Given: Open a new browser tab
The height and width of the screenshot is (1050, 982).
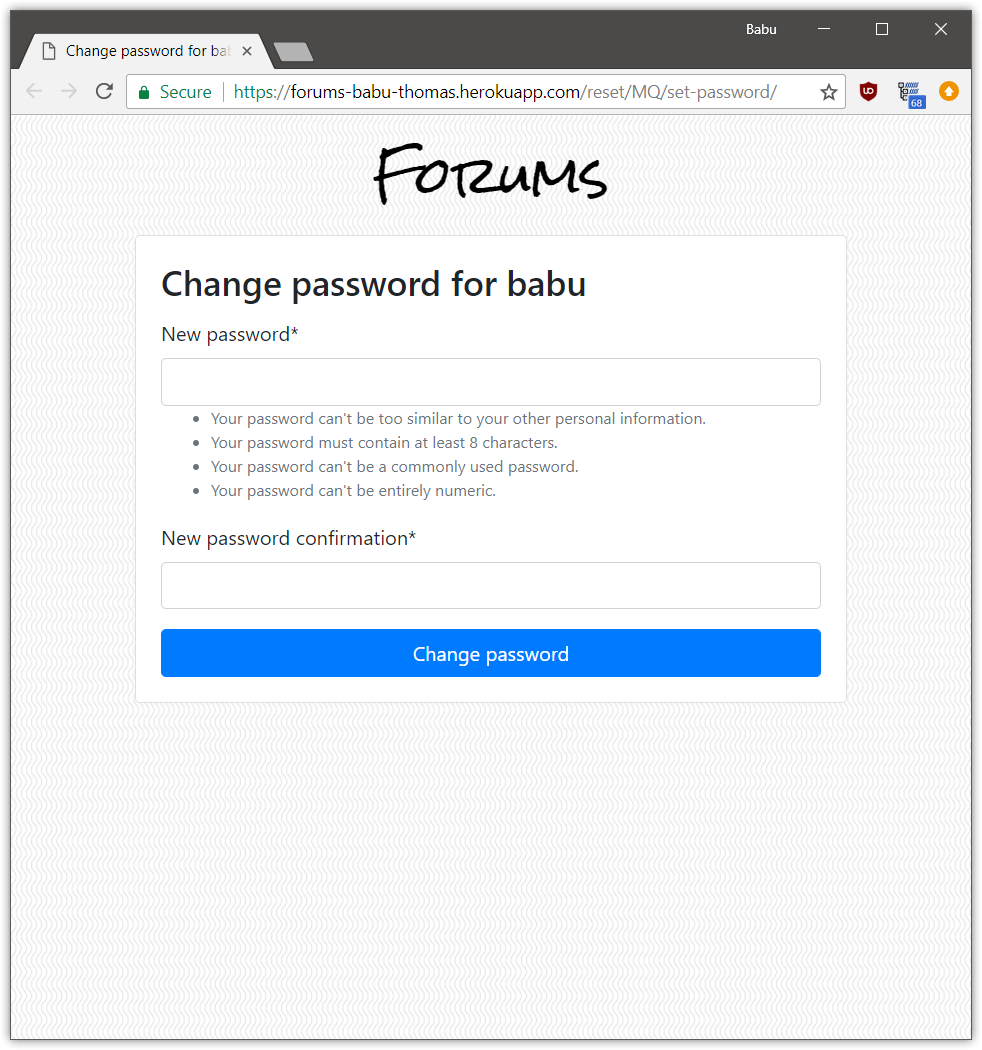Looking at the screenshot, I should 293,52.
